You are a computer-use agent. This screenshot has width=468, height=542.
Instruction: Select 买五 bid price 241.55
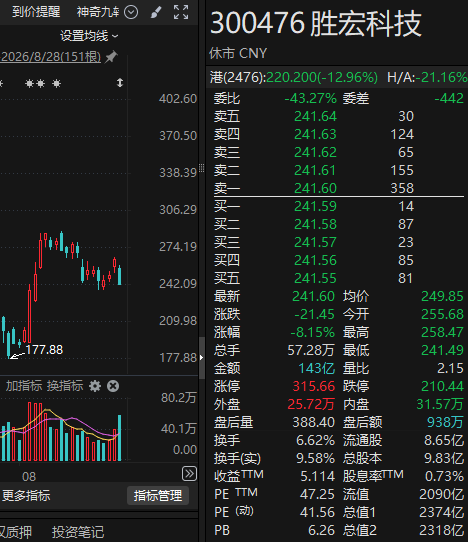(x=315, y=278)
